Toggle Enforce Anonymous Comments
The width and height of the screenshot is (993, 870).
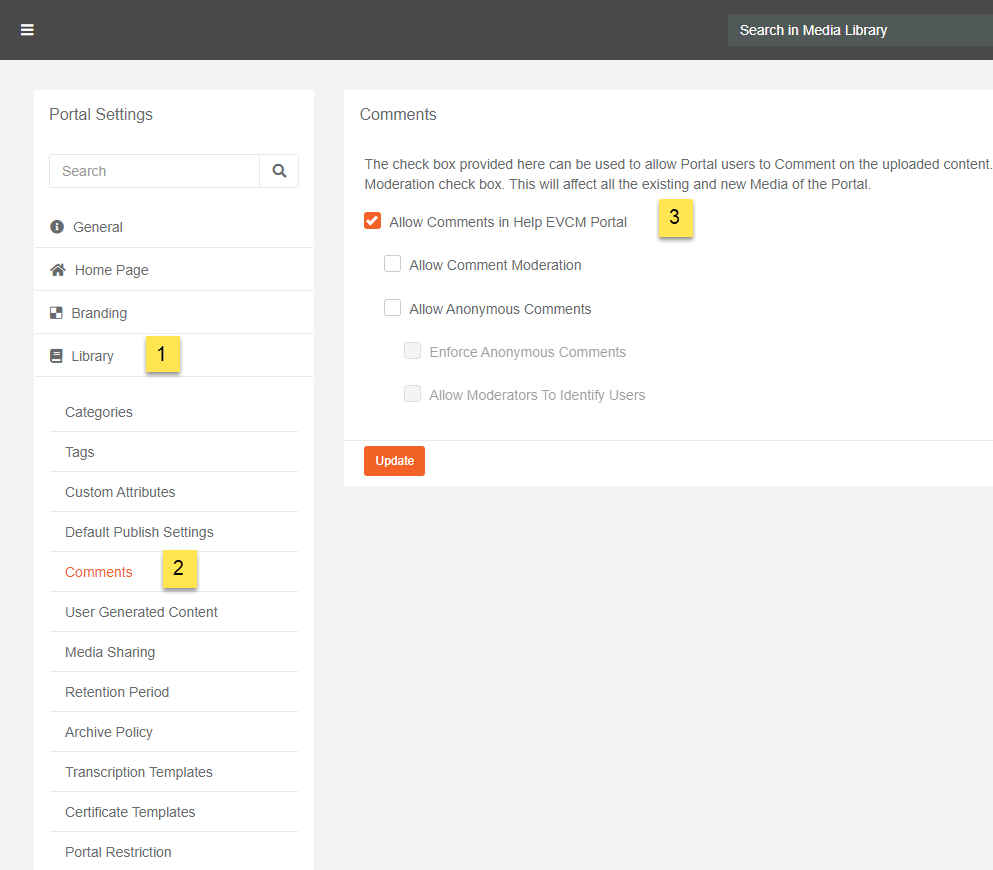coord(412,351)
